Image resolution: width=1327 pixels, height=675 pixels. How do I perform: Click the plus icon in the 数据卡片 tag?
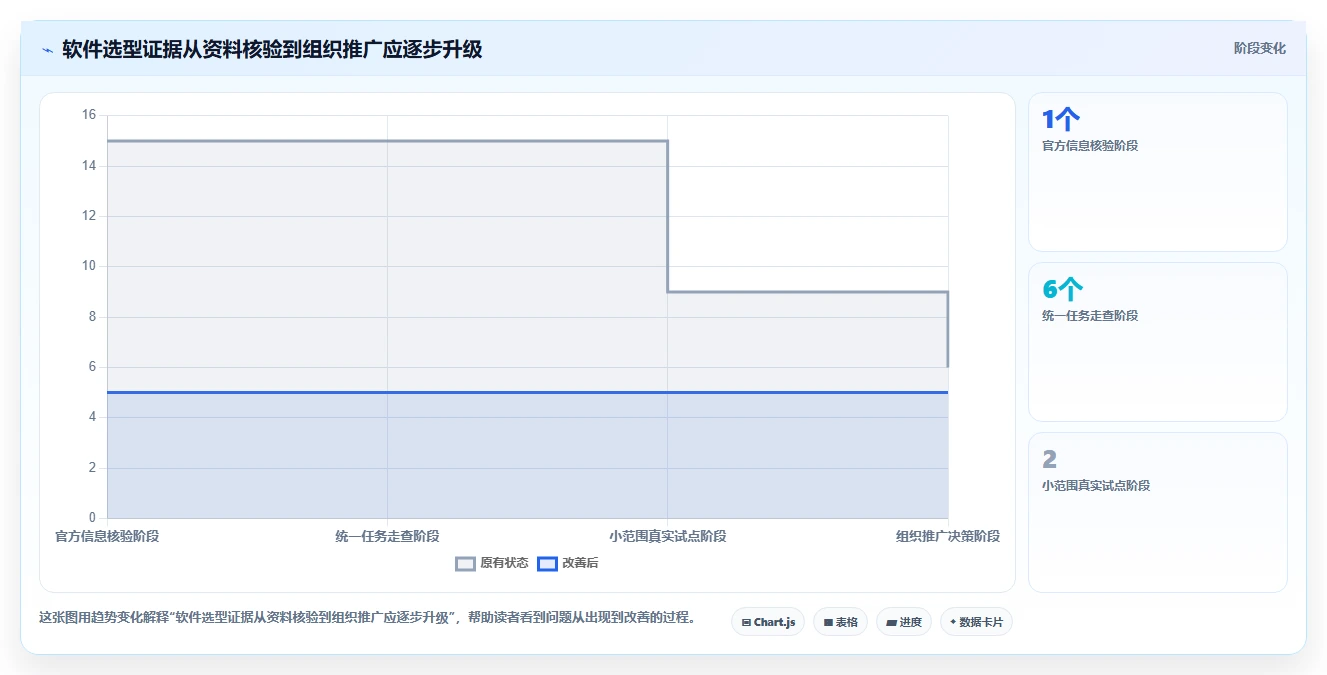(x=953, y=622)
